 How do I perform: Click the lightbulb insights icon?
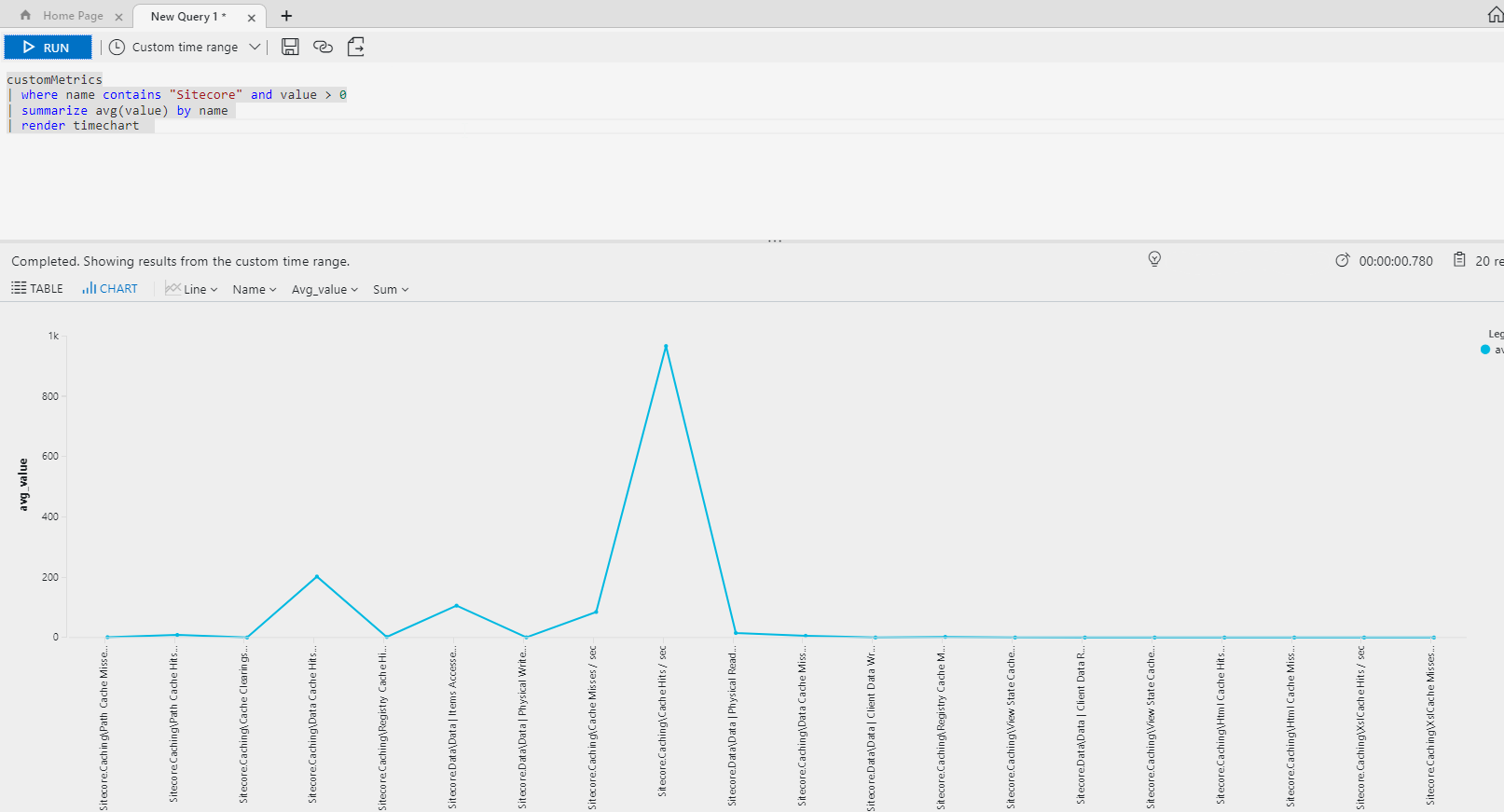pos(1154,259)
